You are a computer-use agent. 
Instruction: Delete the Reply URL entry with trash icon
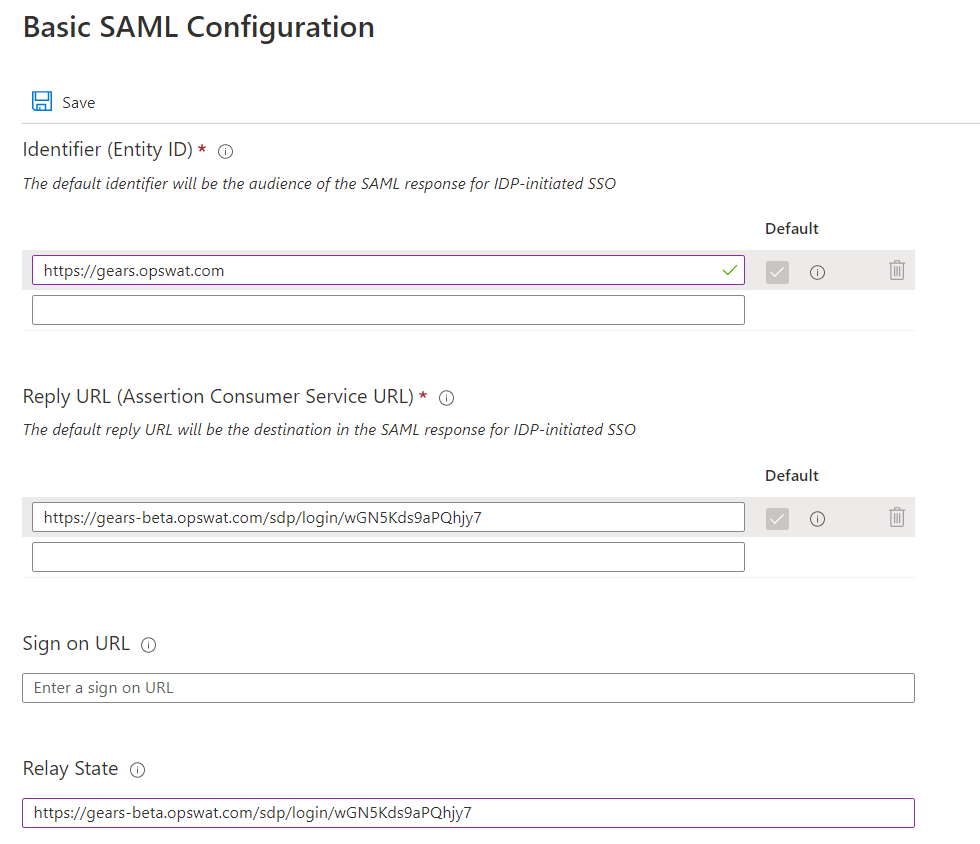click(x=897, y=517)
